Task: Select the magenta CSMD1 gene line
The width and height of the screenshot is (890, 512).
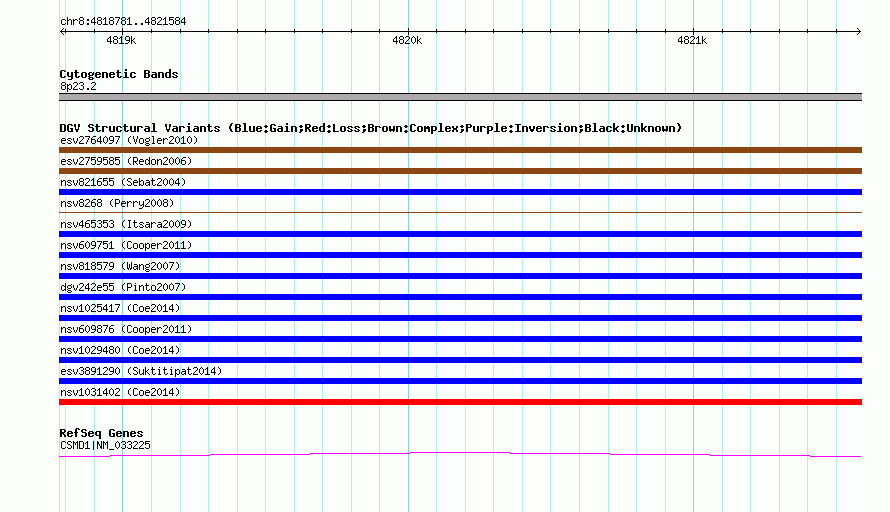Action: pyautogui.click(x=460, y=454)
